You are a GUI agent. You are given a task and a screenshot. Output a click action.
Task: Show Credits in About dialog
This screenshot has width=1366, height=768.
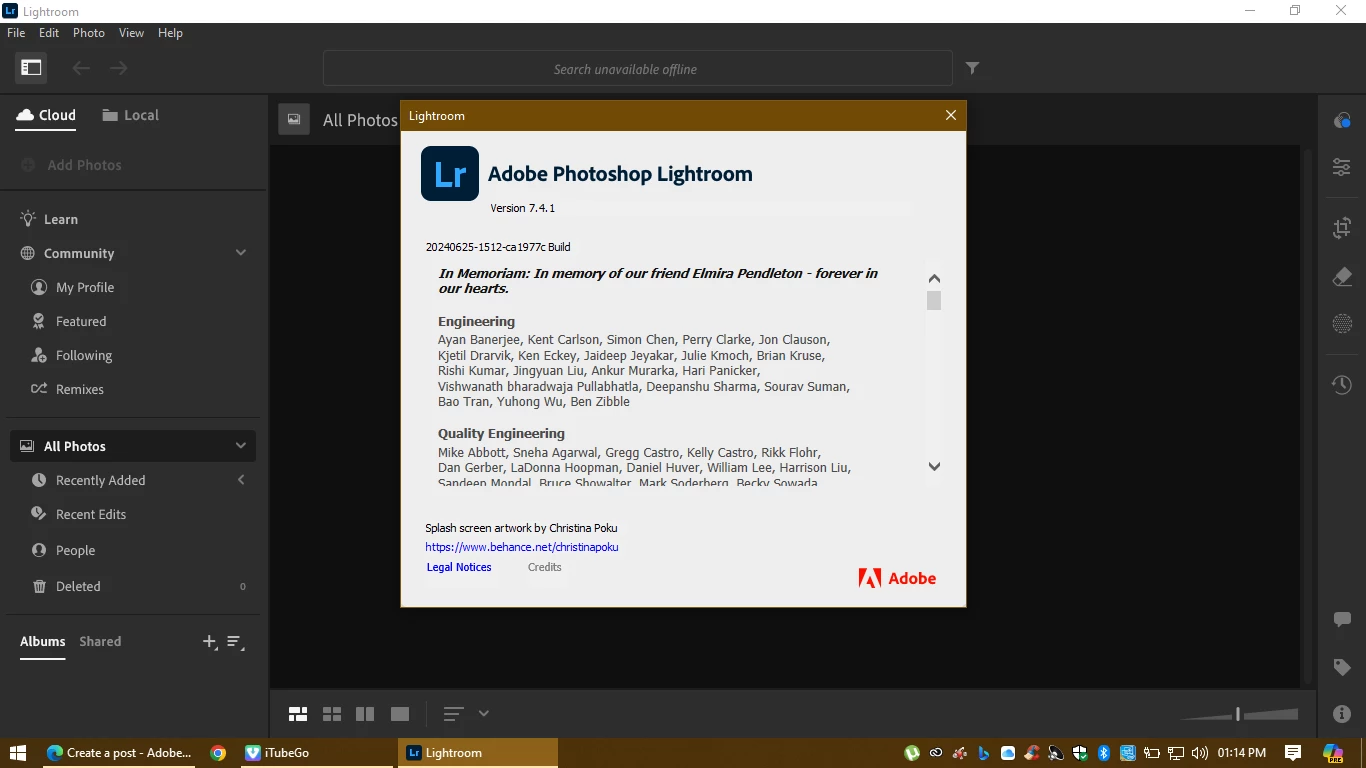545,567
